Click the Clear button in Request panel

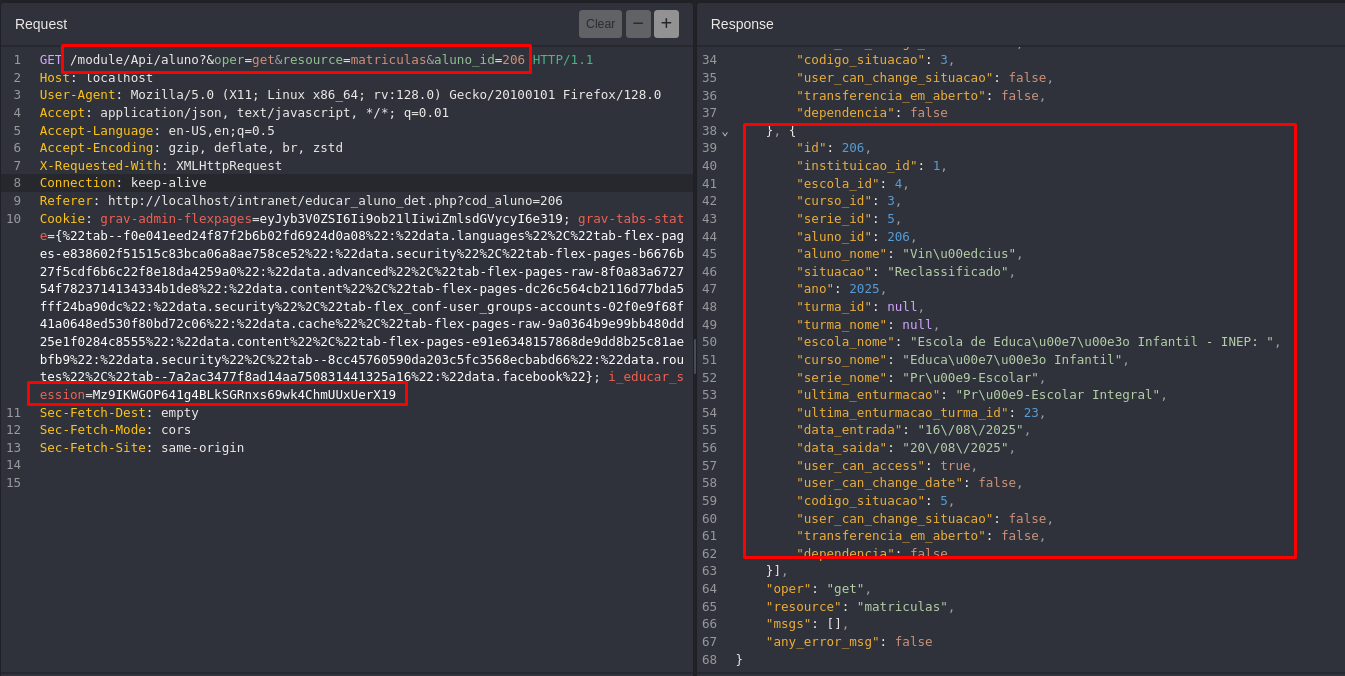coord(600,24)
